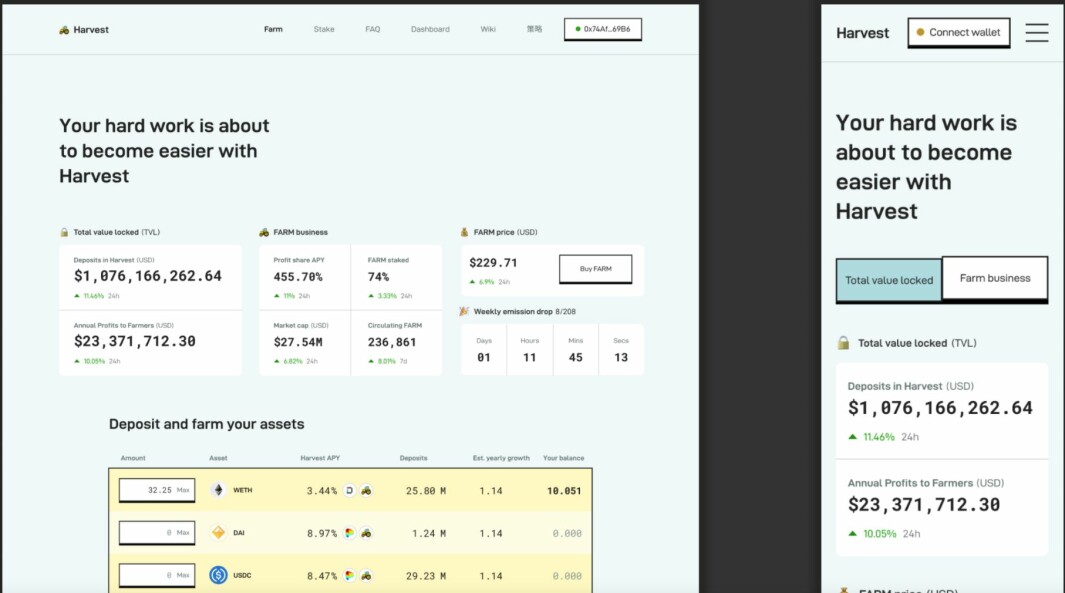1065x593 pixels.
Task: Open the Chinese-language nav link
Action: (535, 29)
